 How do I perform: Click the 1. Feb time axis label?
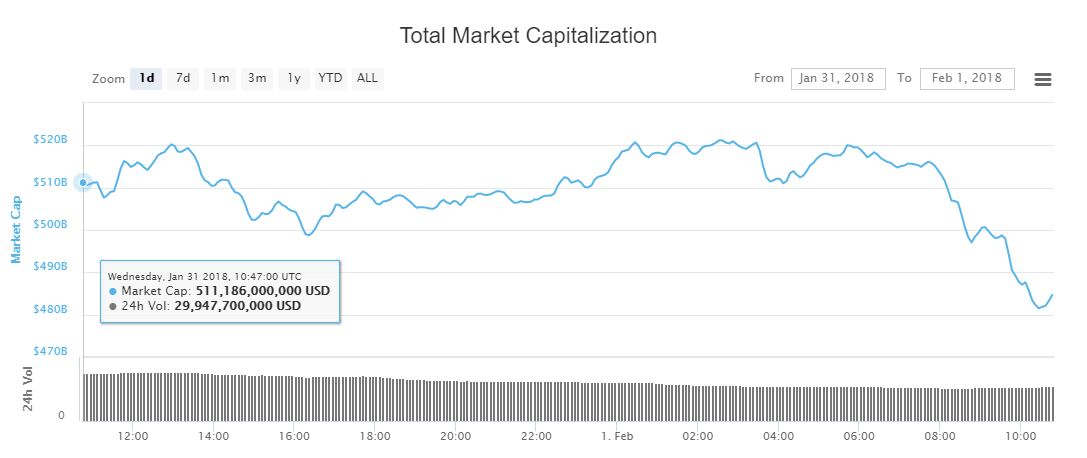(x=616, y=437)
